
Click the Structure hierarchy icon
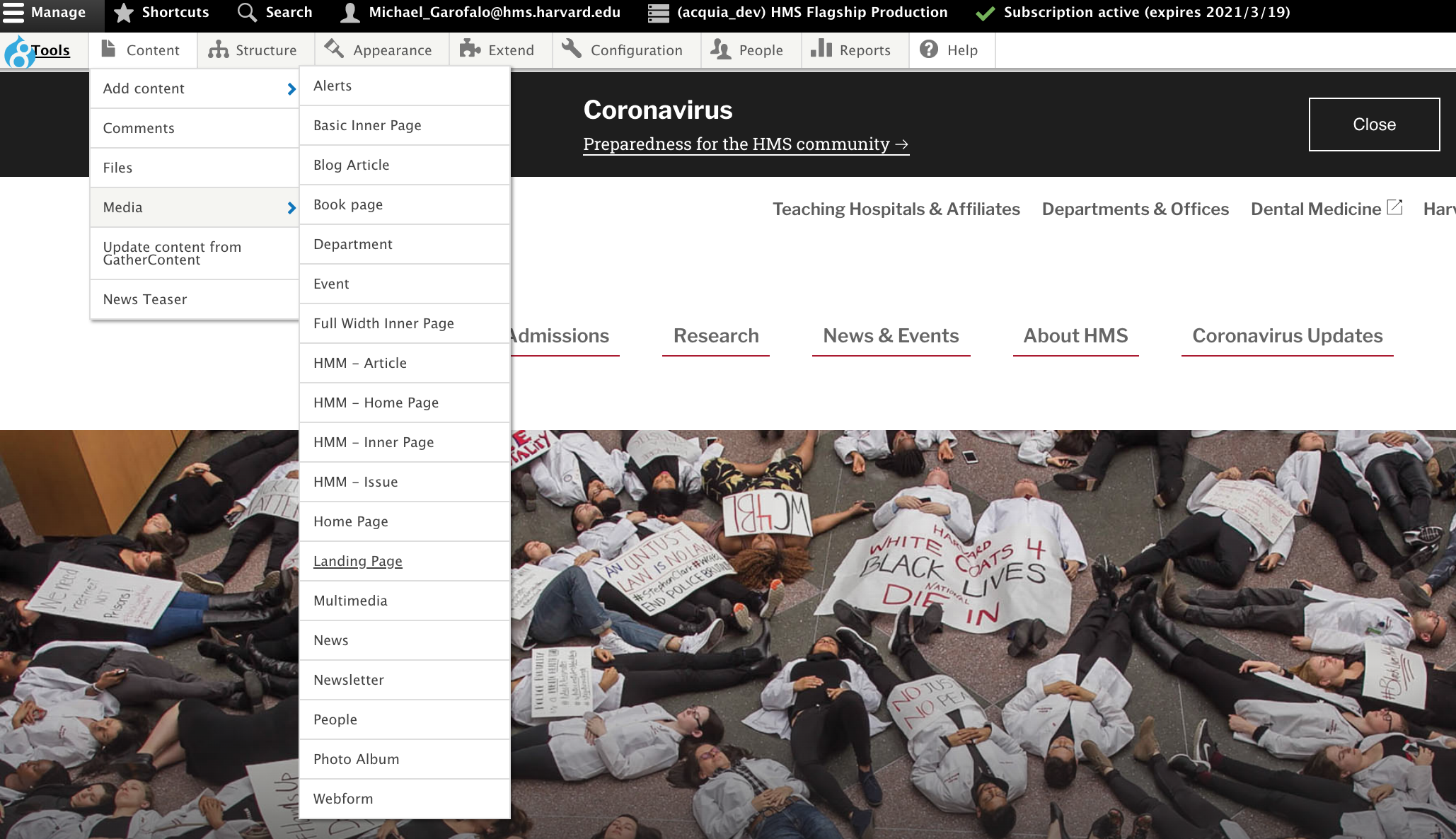tap(219, 50)
